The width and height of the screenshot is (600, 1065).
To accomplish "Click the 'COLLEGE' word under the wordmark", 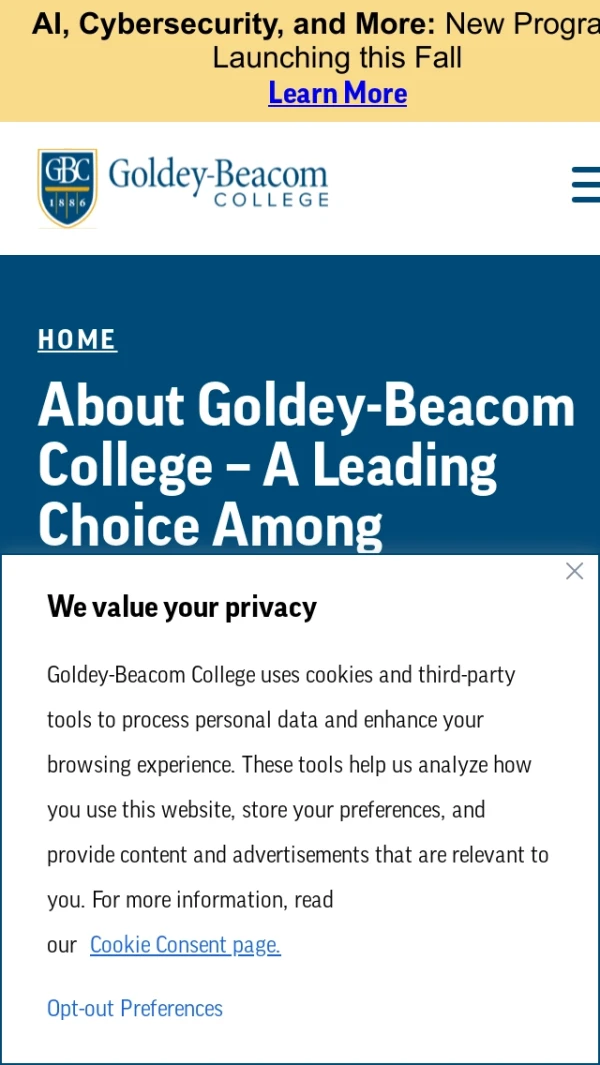I will (271, 200).
